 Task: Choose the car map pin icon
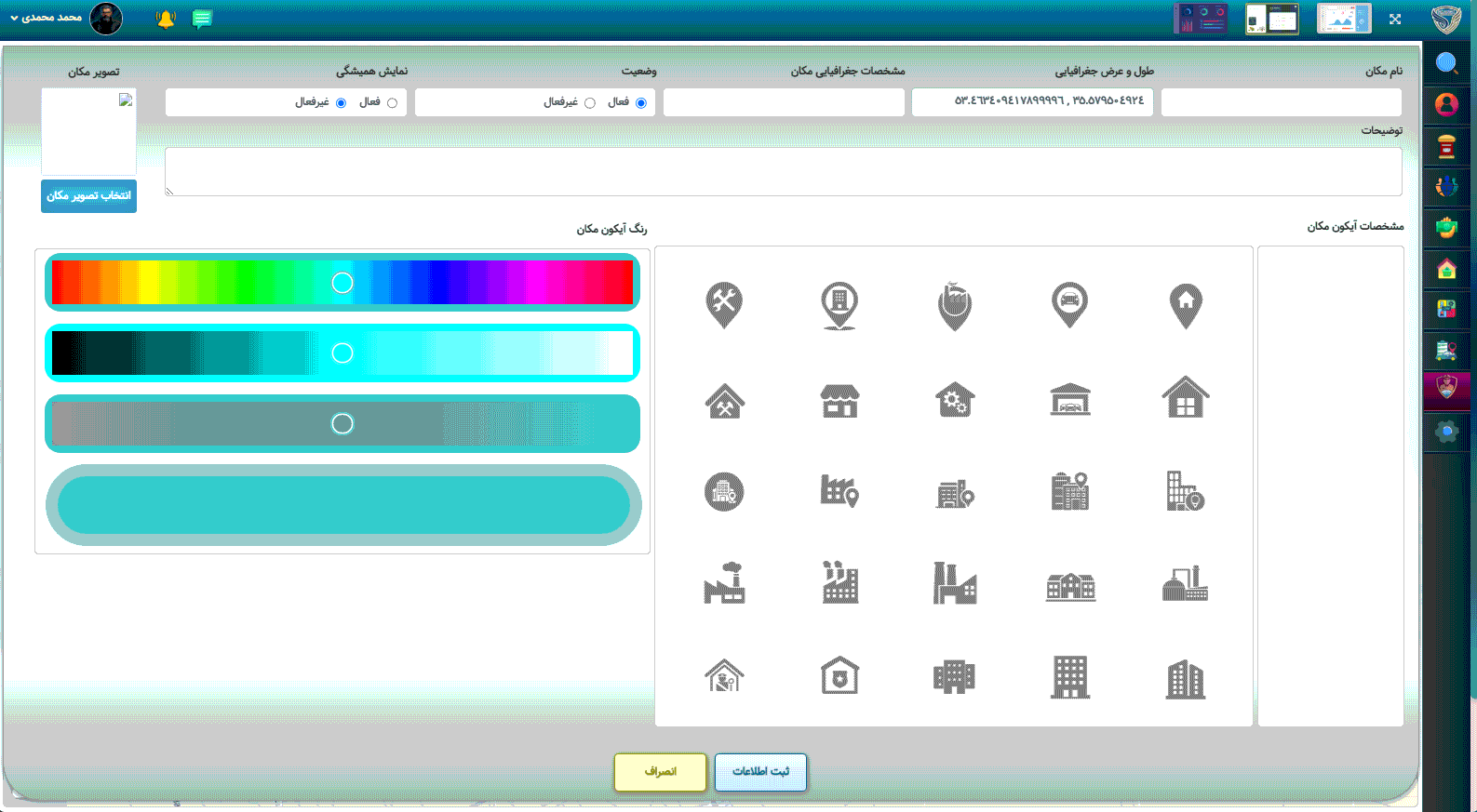point(1069,304)
